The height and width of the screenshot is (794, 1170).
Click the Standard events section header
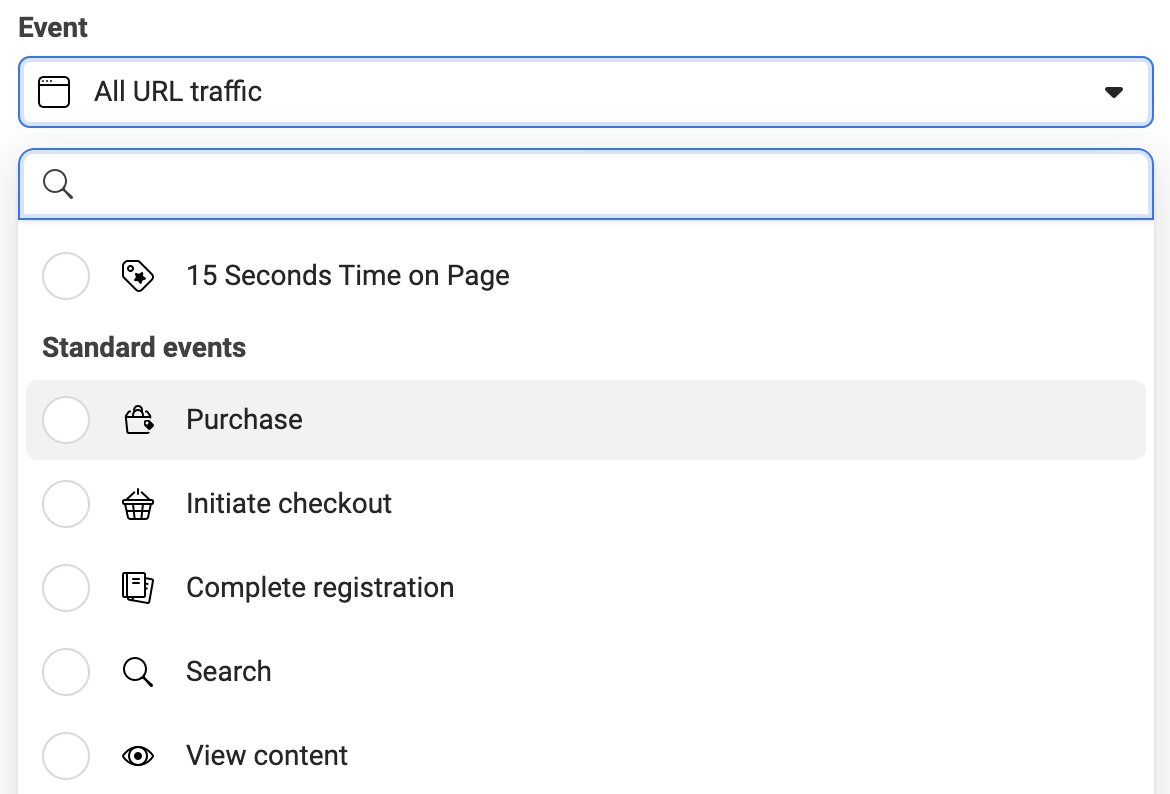tap(143, 347)
